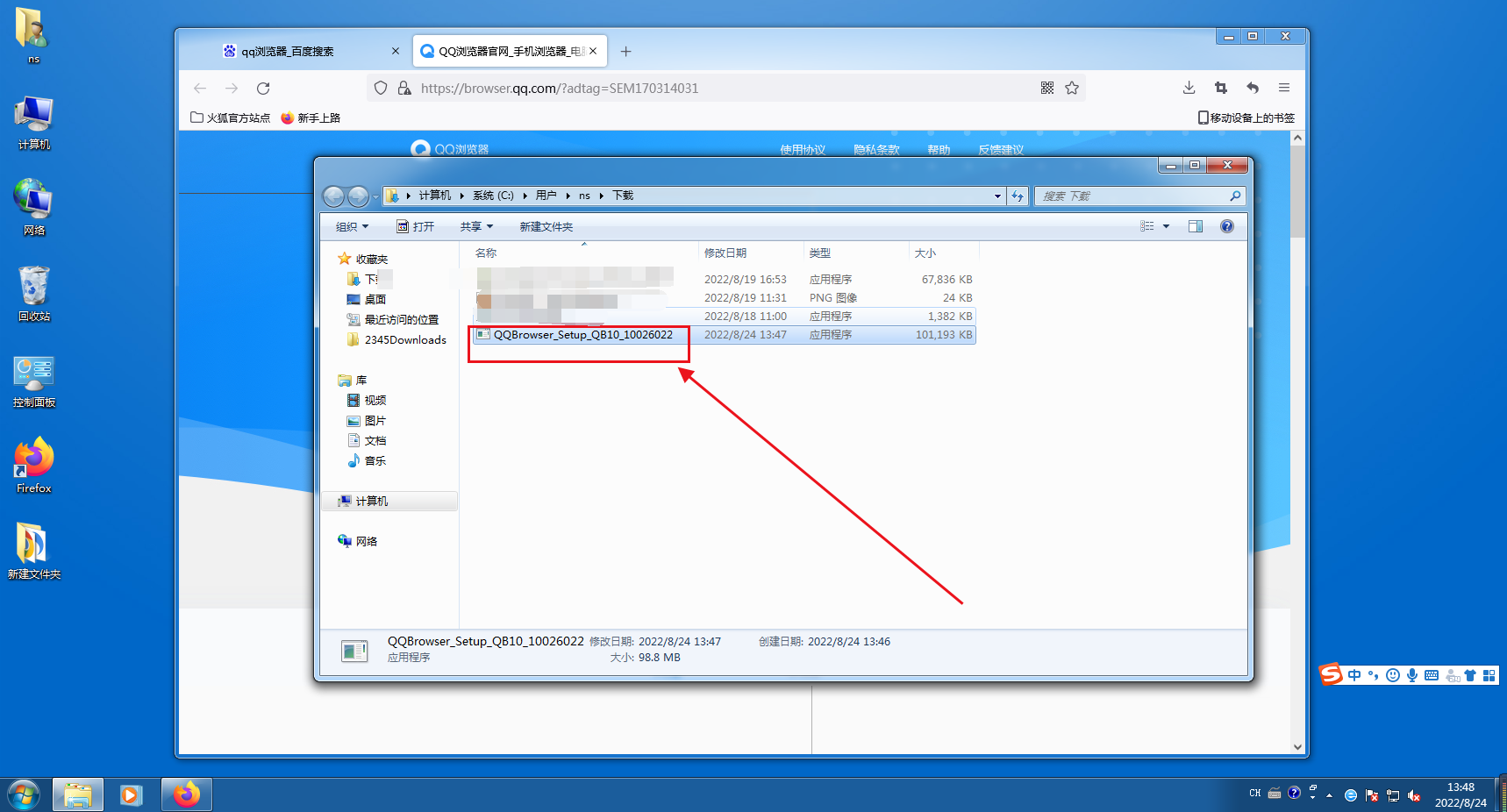
Task: Select 系统 (C:) breadcrumb segment
Action: (493, 196)
